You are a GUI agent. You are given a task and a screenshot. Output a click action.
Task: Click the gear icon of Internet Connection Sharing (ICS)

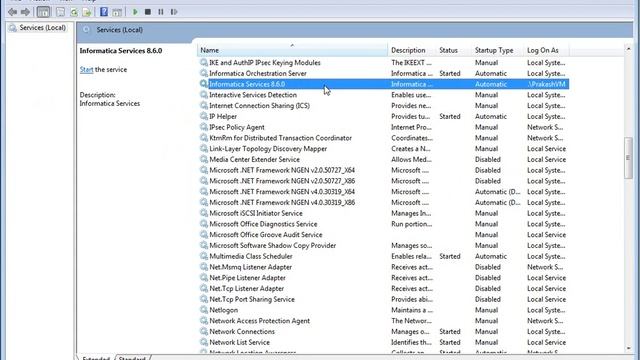pyautogui.click(x=204, y=105)
